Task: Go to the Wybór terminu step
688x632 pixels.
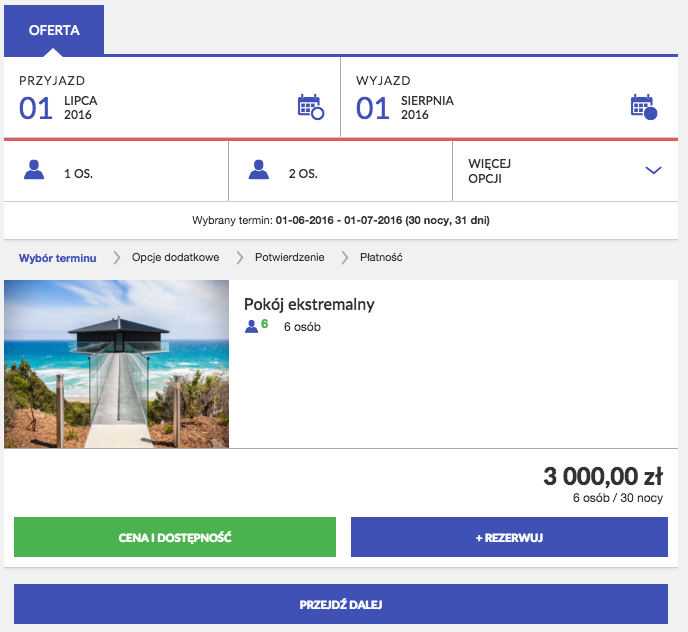Action: pos(57,258)
